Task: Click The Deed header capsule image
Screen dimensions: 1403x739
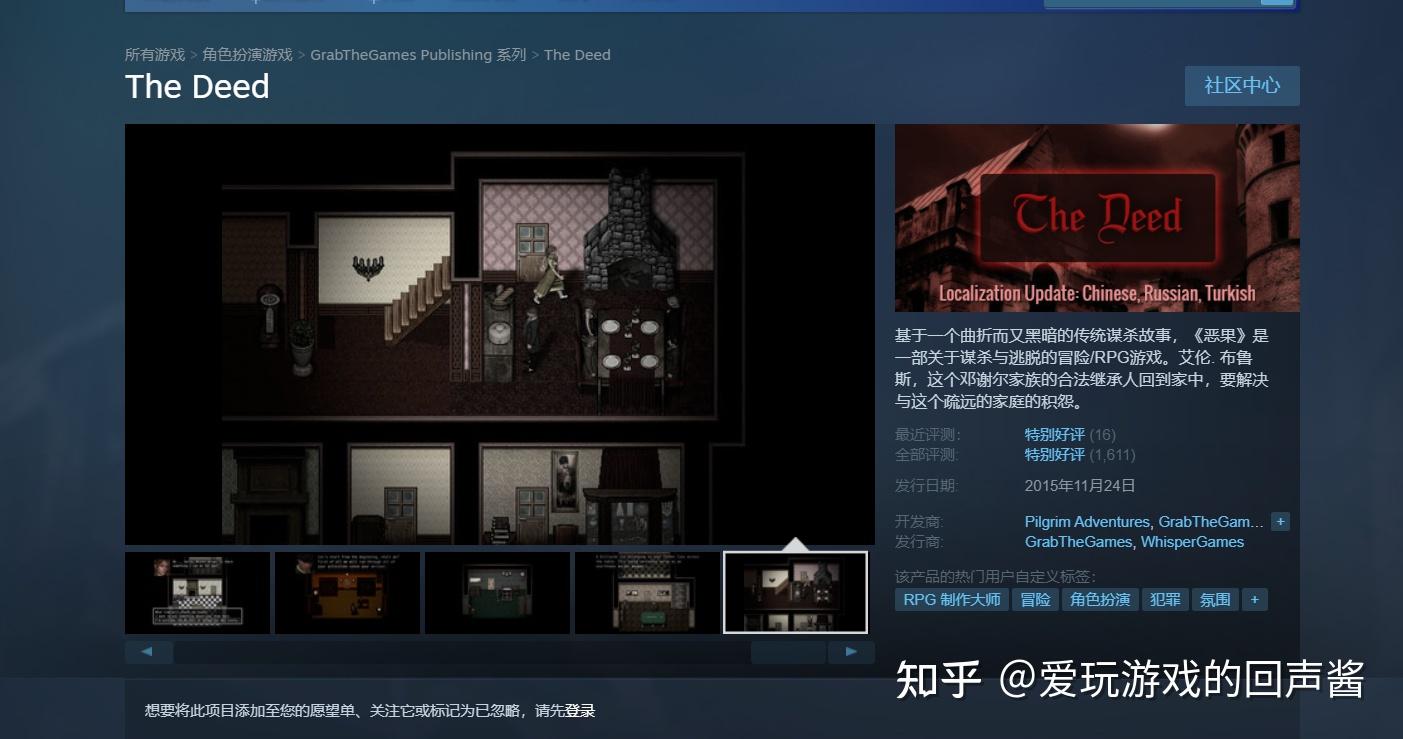Action: pos(1097,218)
